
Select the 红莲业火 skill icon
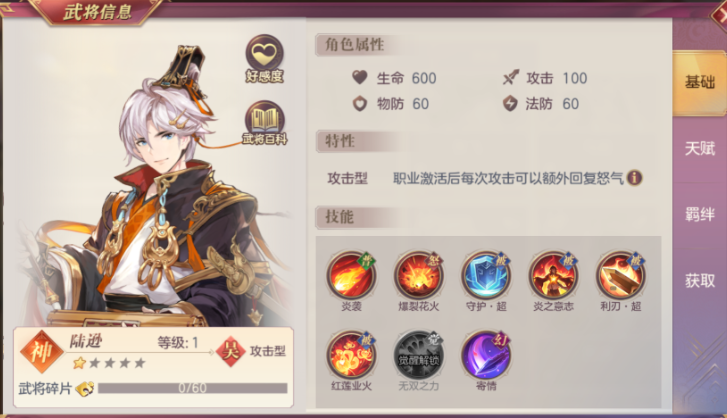(x=351, y=355)
